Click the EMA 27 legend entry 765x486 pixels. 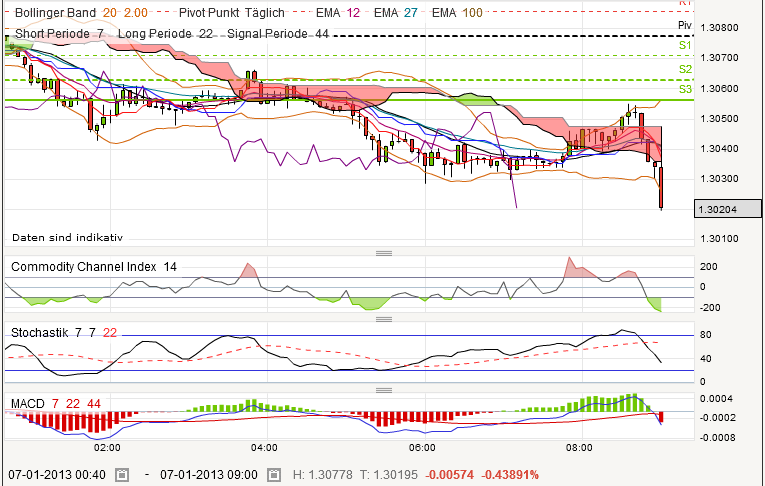tap(396, 13)
